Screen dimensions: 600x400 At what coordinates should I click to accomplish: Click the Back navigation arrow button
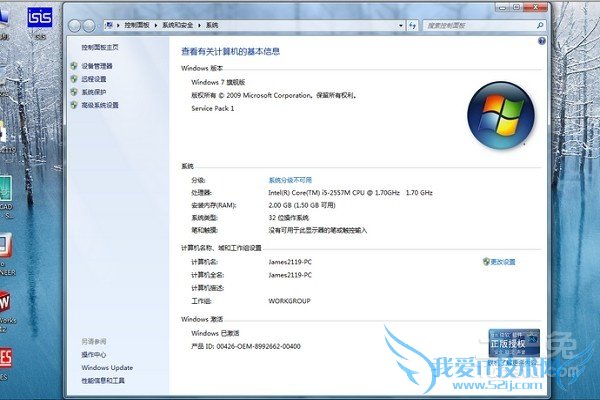tap(75, 26)
